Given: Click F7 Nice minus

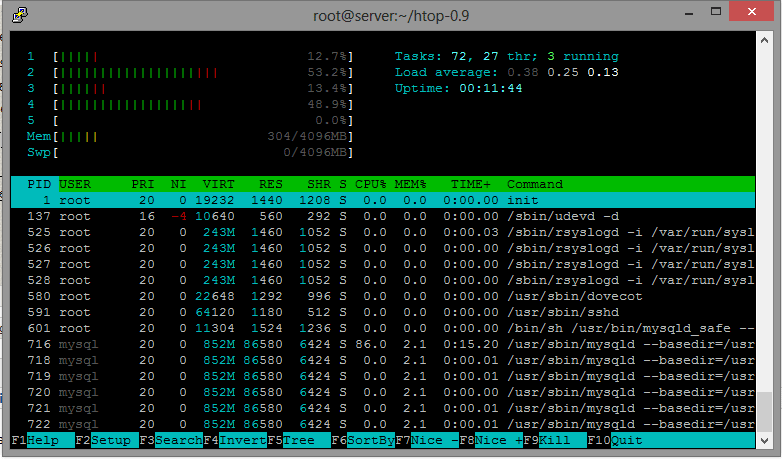Looking at the screenshot, I should [427, 441].
